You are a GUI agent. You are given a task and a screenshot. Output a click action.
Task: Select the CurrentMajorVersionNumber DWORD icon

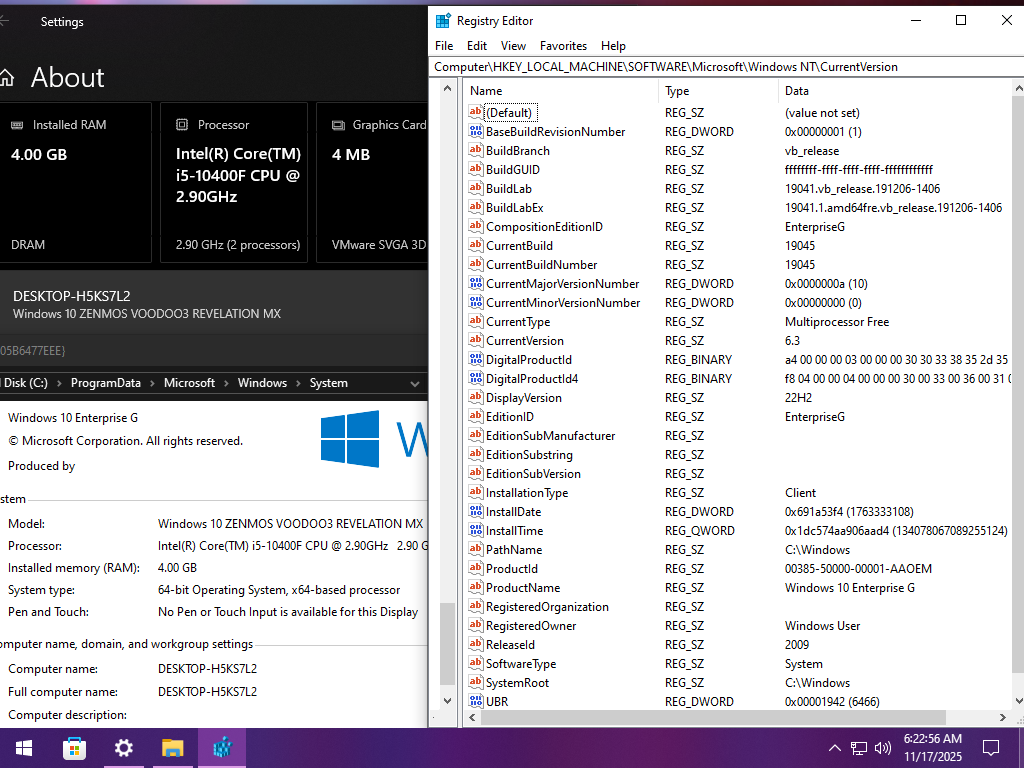(475, 283)
